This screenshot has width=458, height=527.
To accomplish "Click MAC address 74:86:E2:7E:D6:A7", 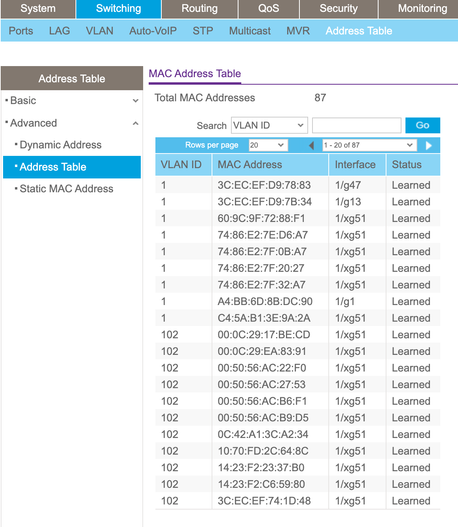I will [x=262, y=235].
